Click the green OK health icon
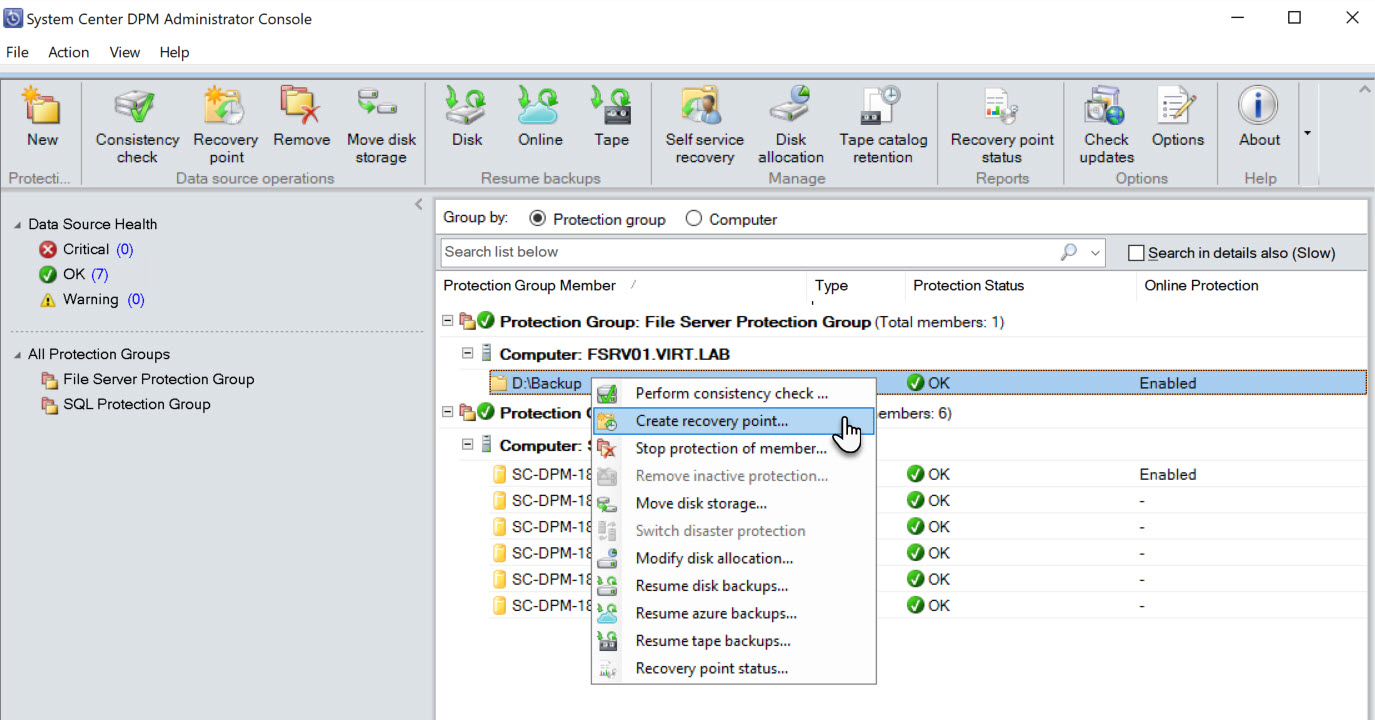Viewport: 1375px width, 720px height. tap(47, 274)
